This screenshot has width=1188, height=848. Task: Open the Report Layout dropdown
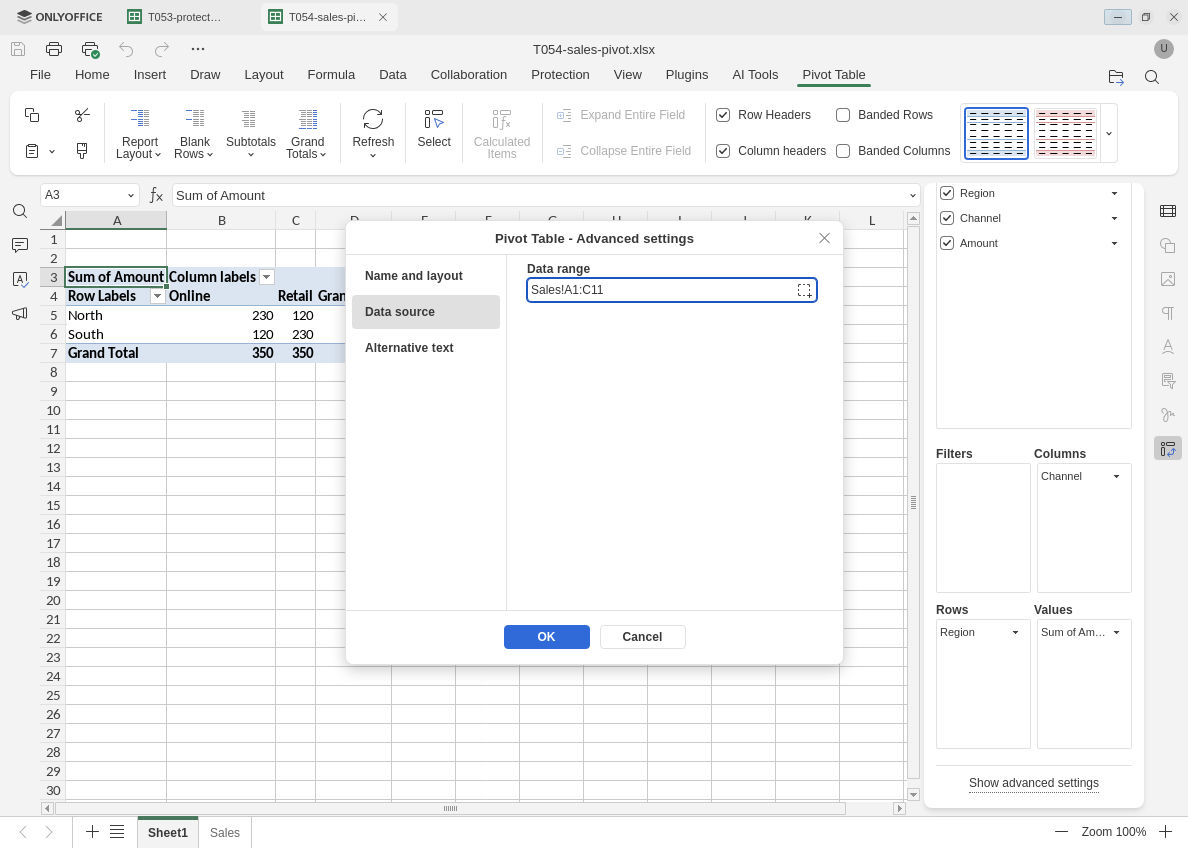[x=139, y=133]
